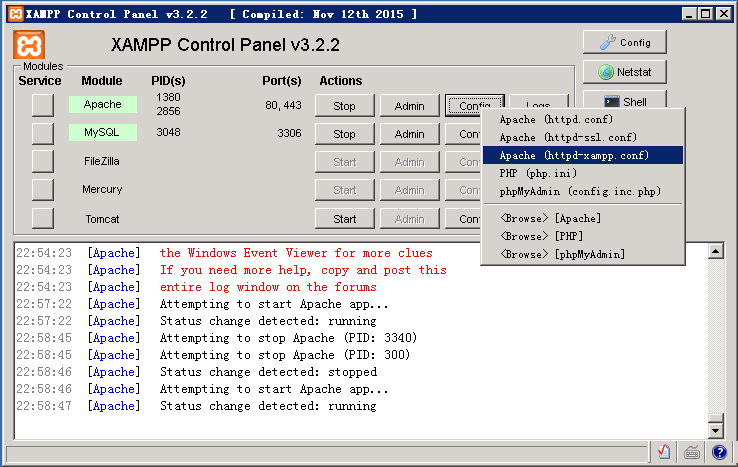Click log line 'stop Apache (PID: 300)'
The width and height of the screenshot is (738, 467).
pyautogui.click(x=285, y=355)
